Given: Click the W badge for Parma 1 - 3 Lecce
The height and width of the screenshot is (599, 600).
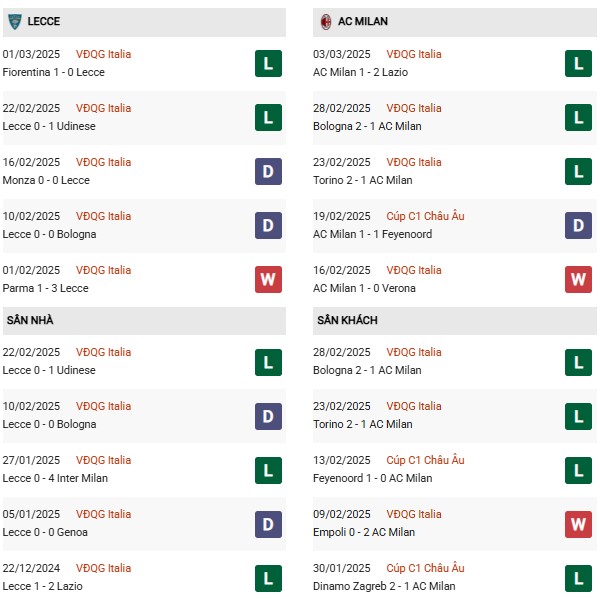Looking at the screenshot, I should coord(268,279).
